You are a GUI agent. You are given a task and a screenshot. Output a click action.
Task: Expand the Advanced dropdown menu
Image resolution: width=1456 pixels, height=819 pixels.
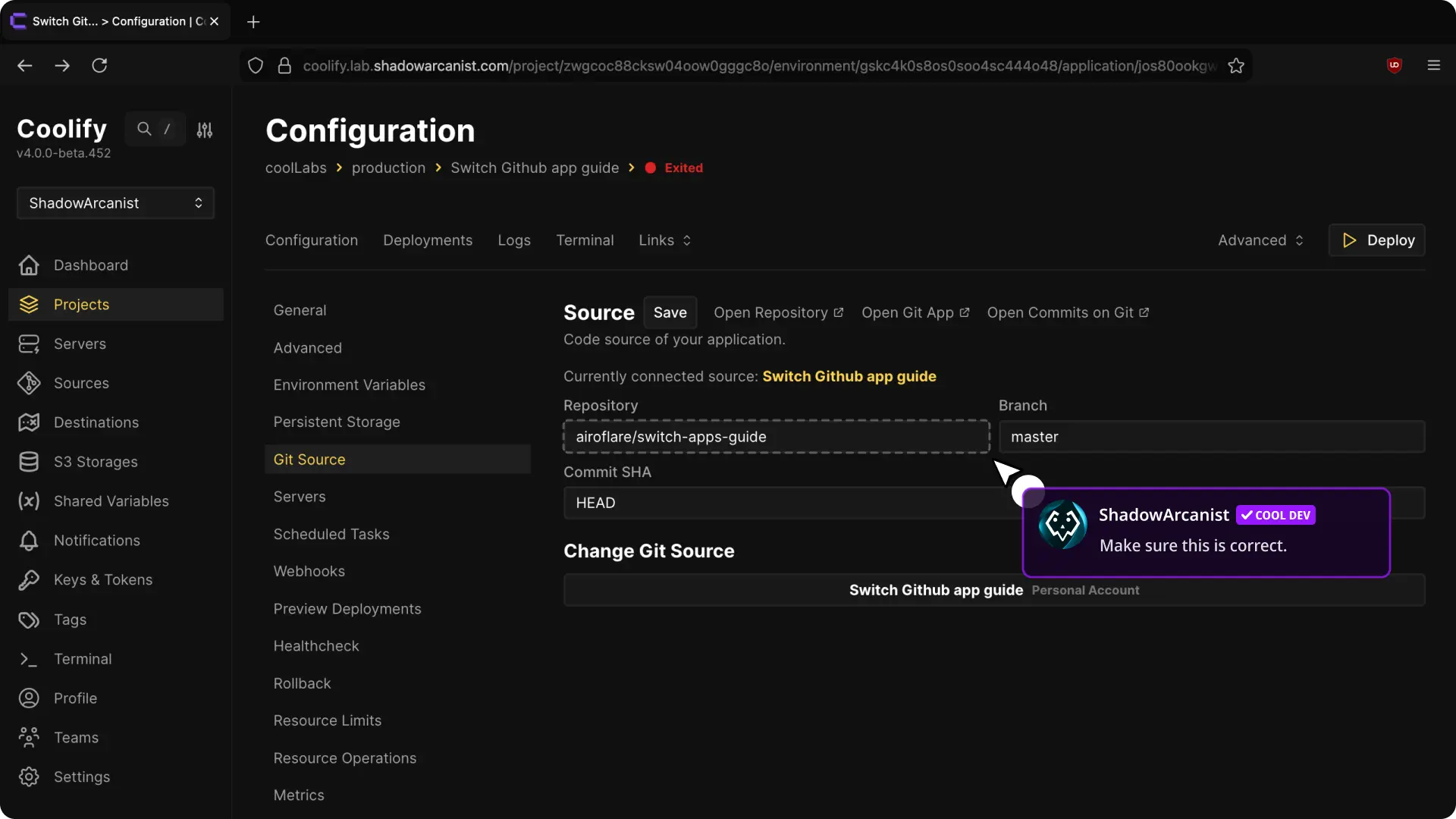click(1260, 240)
